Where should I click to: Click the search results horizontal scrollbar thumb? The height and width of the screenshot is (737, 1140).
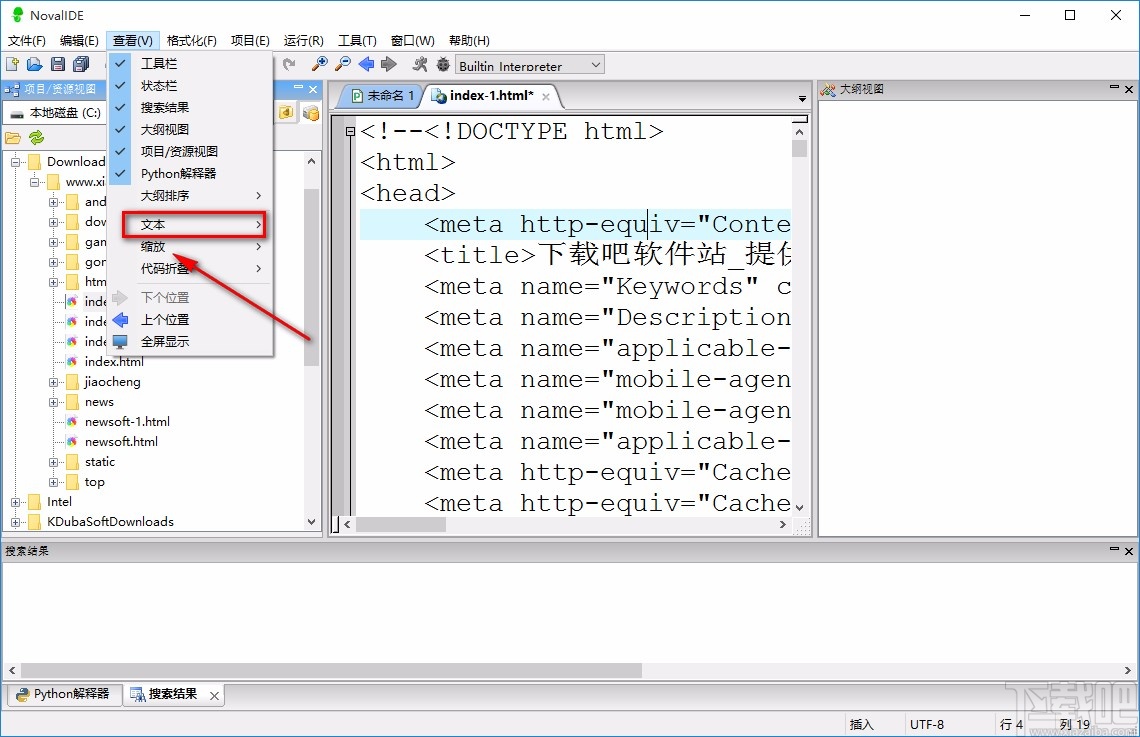[x=331, y=670]
